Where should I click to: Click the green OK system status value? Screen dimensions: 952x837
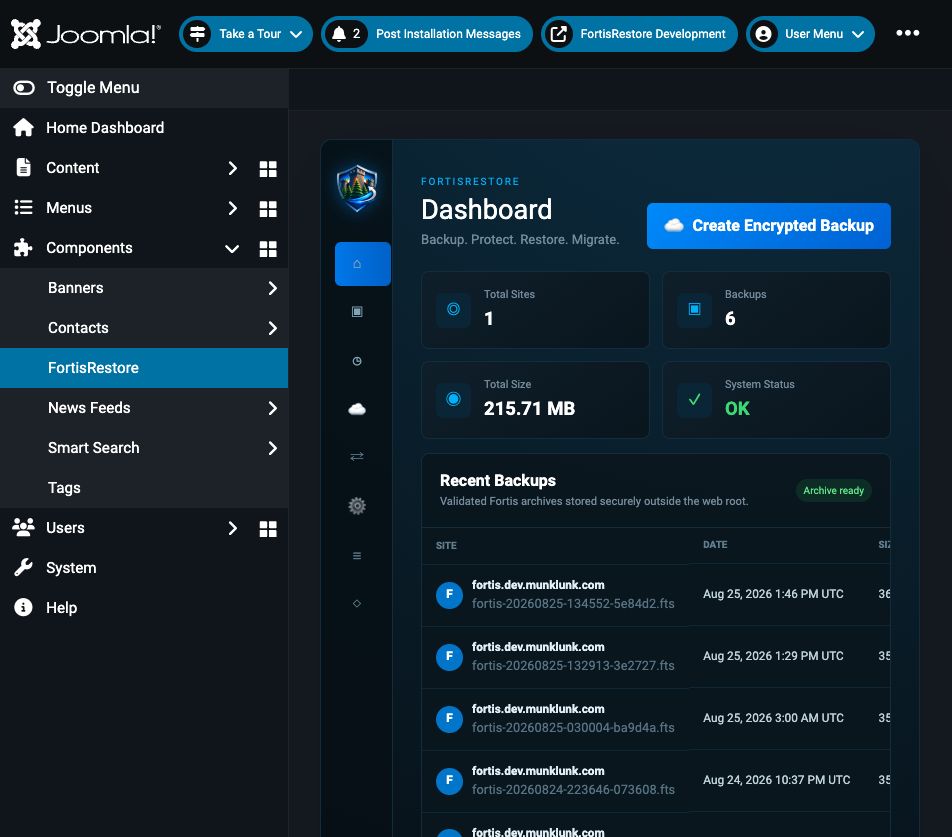point(737,408)
